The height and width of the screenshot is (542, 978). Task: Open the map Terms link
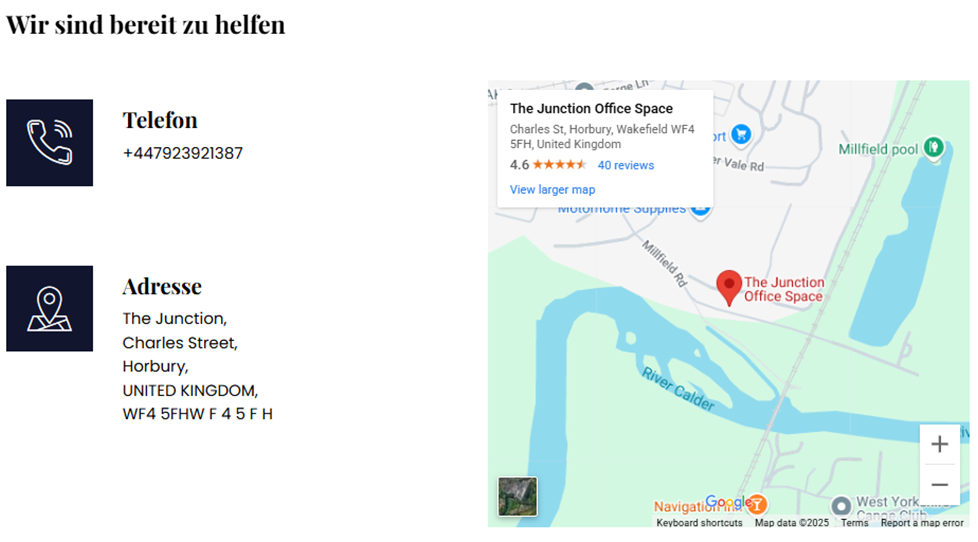[x=855, y=523]
